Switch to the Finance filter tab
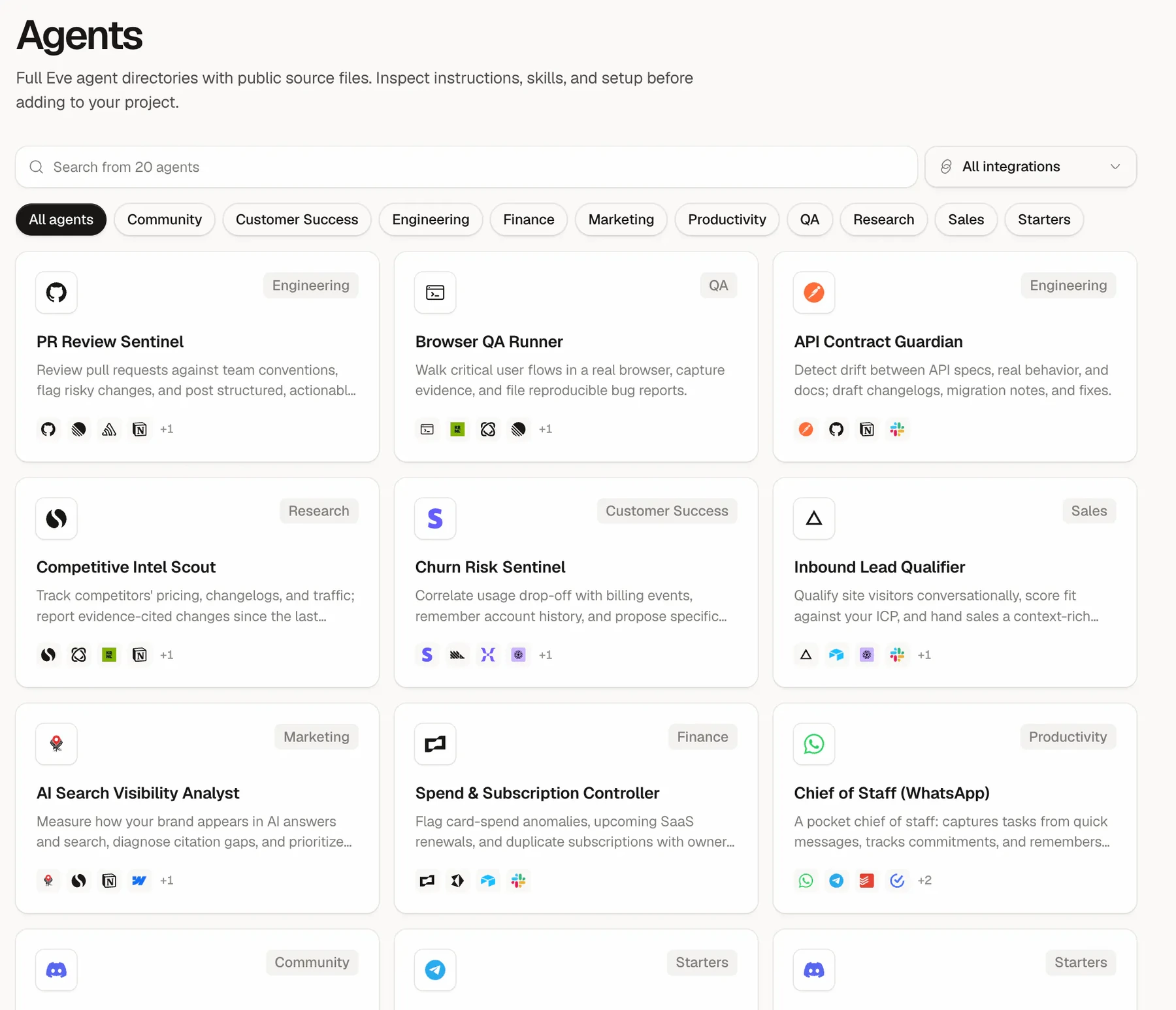The height and width of the screenshot is (1010, 1176). click(529, 220)
